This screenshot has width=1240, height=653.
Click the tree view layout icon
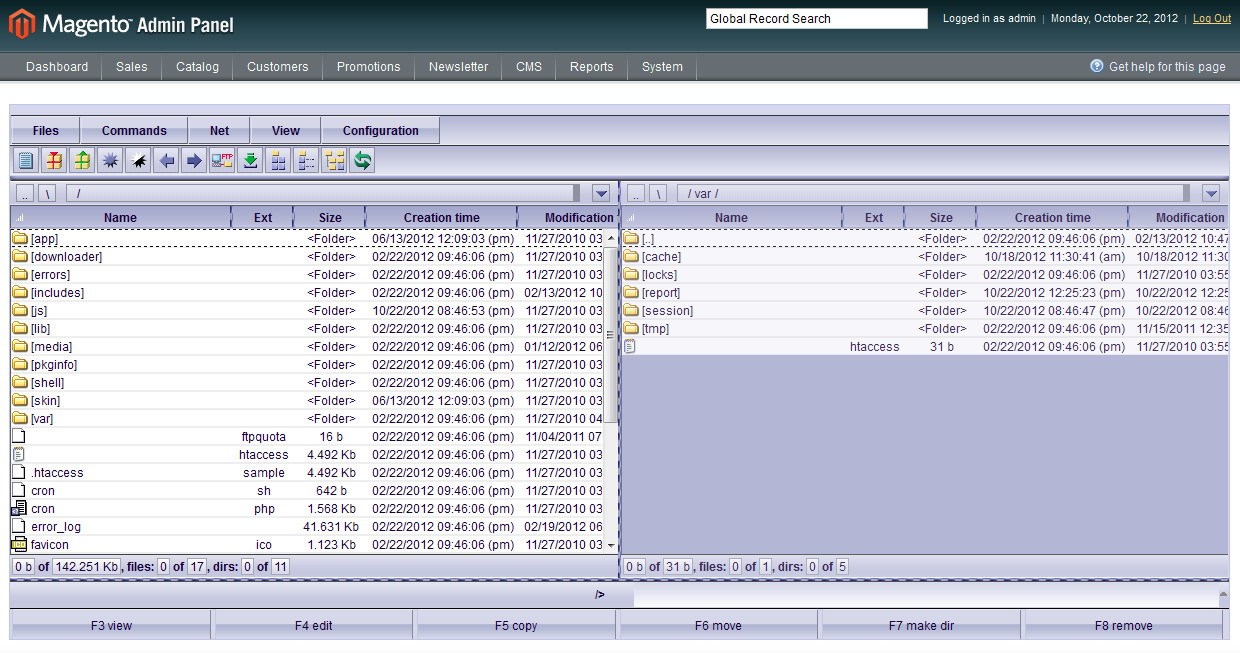pyautogui.click(x=334, y=161)
